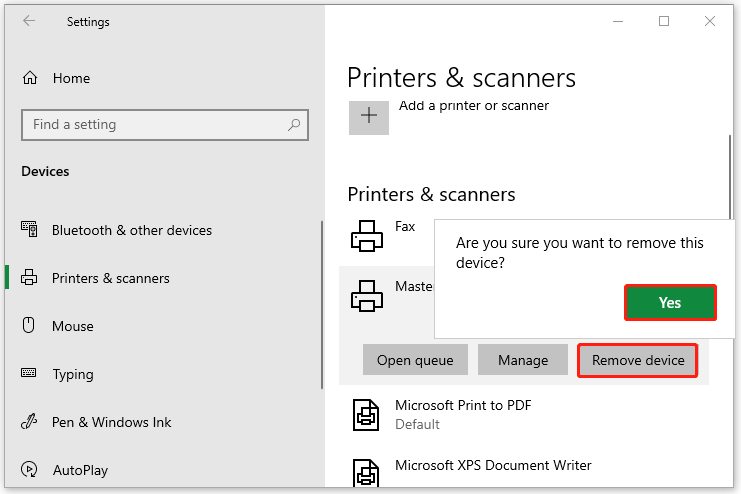
Task: Go back using the Settings back arrow
Action: click(29, 21)
